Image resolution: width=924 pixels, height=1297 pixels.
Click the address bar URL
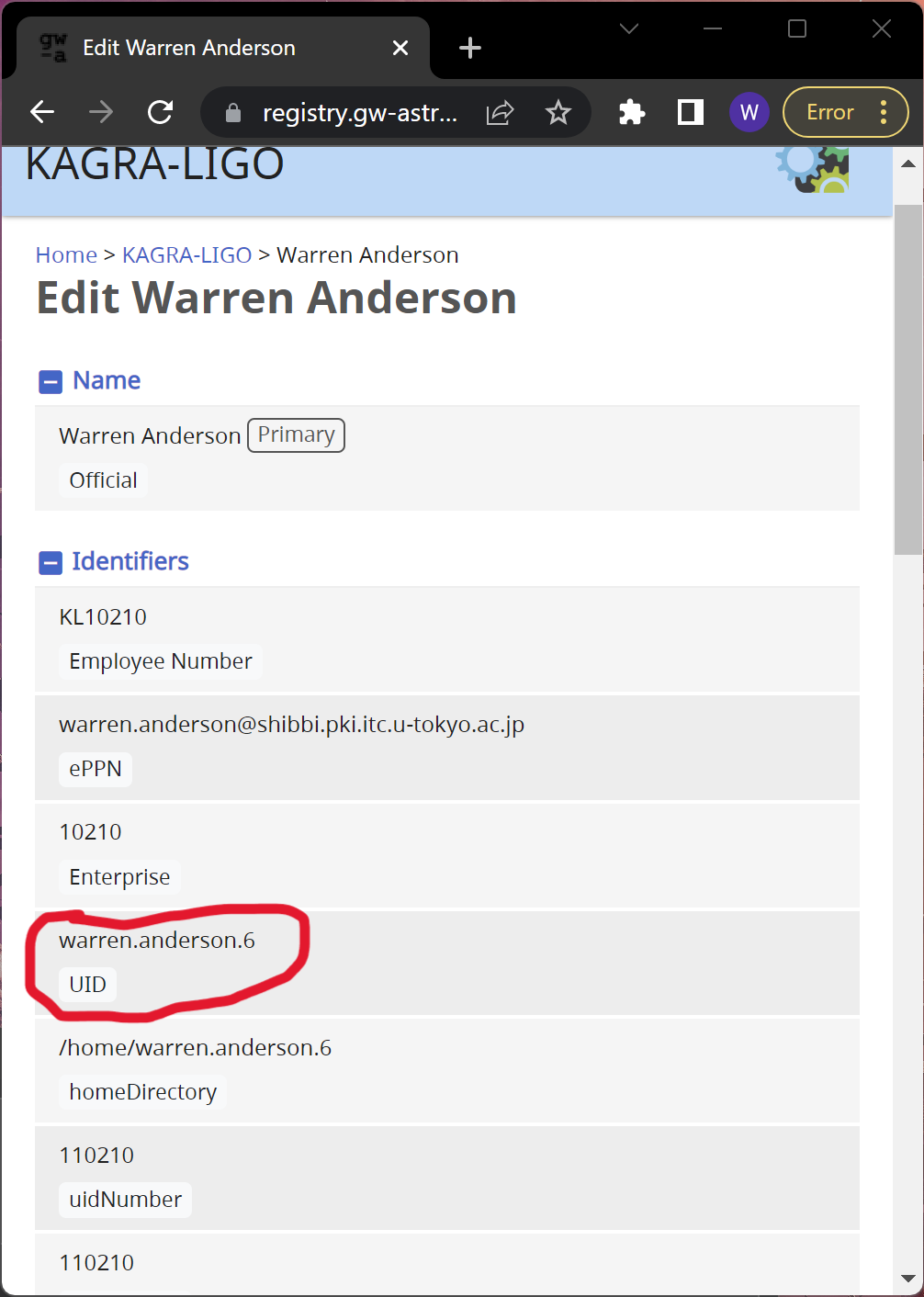pyautogui.click(x=359, y=113)
